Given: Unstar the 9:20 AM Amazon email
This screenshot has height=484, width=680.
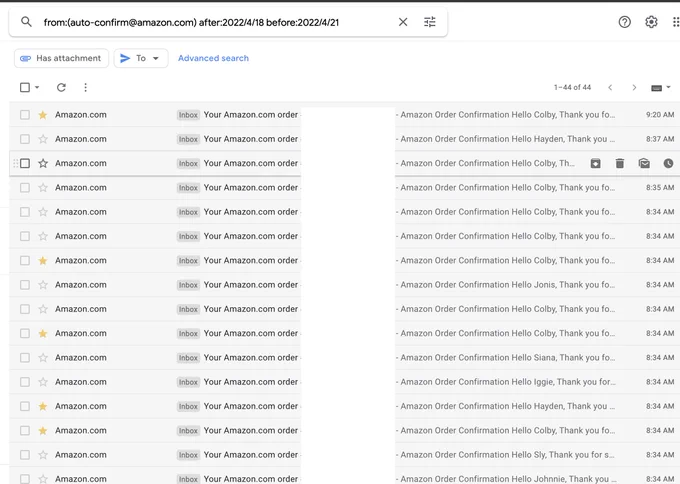Looking at the screenshot, I should pyautogui.click(x=42, y=115).
